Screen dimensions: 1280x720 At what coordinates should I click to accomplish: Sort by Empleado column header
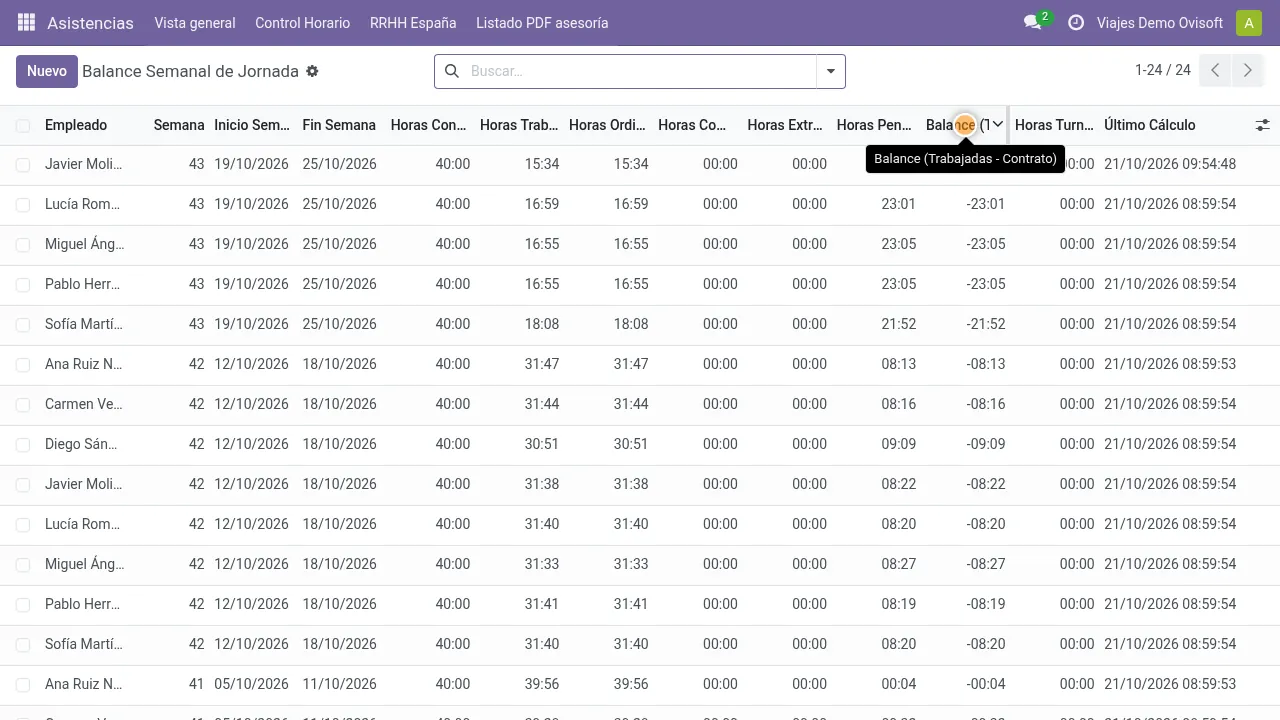pos(76,125)
